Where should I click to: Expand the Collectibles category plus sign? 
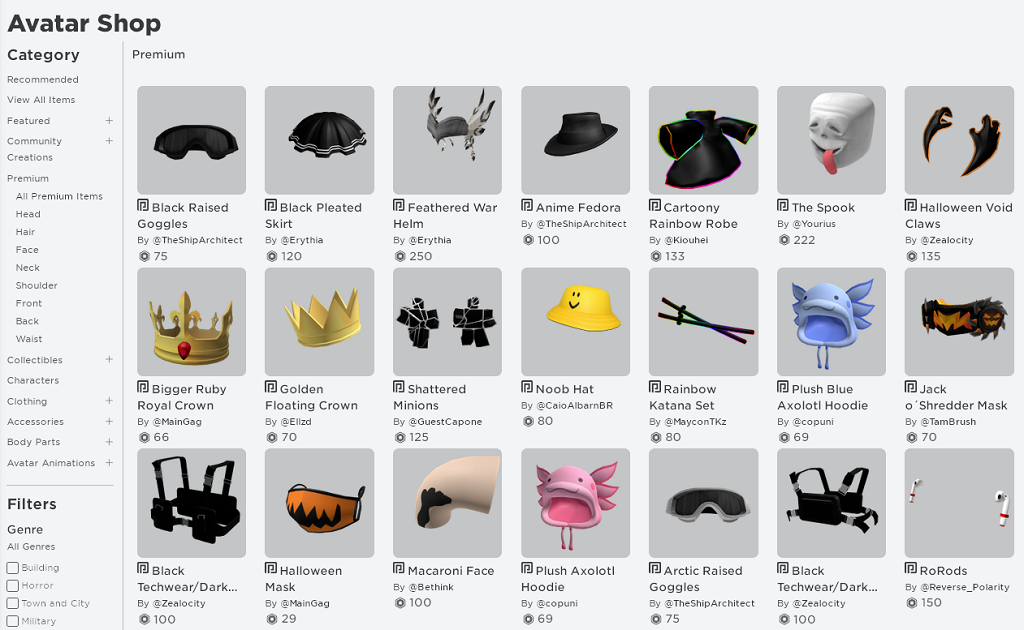[x=109, y=360]
